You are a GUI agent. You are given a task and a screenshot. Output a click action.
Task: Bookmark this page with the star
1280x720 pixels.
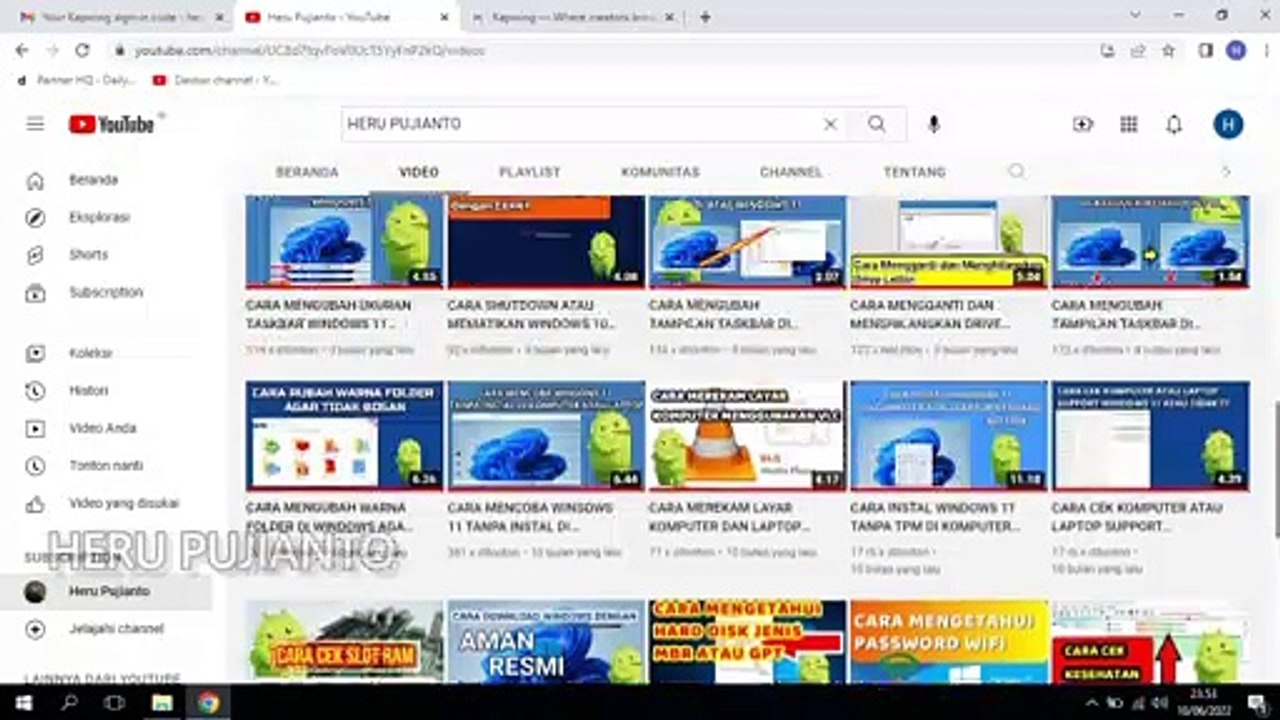[1168, 50]
